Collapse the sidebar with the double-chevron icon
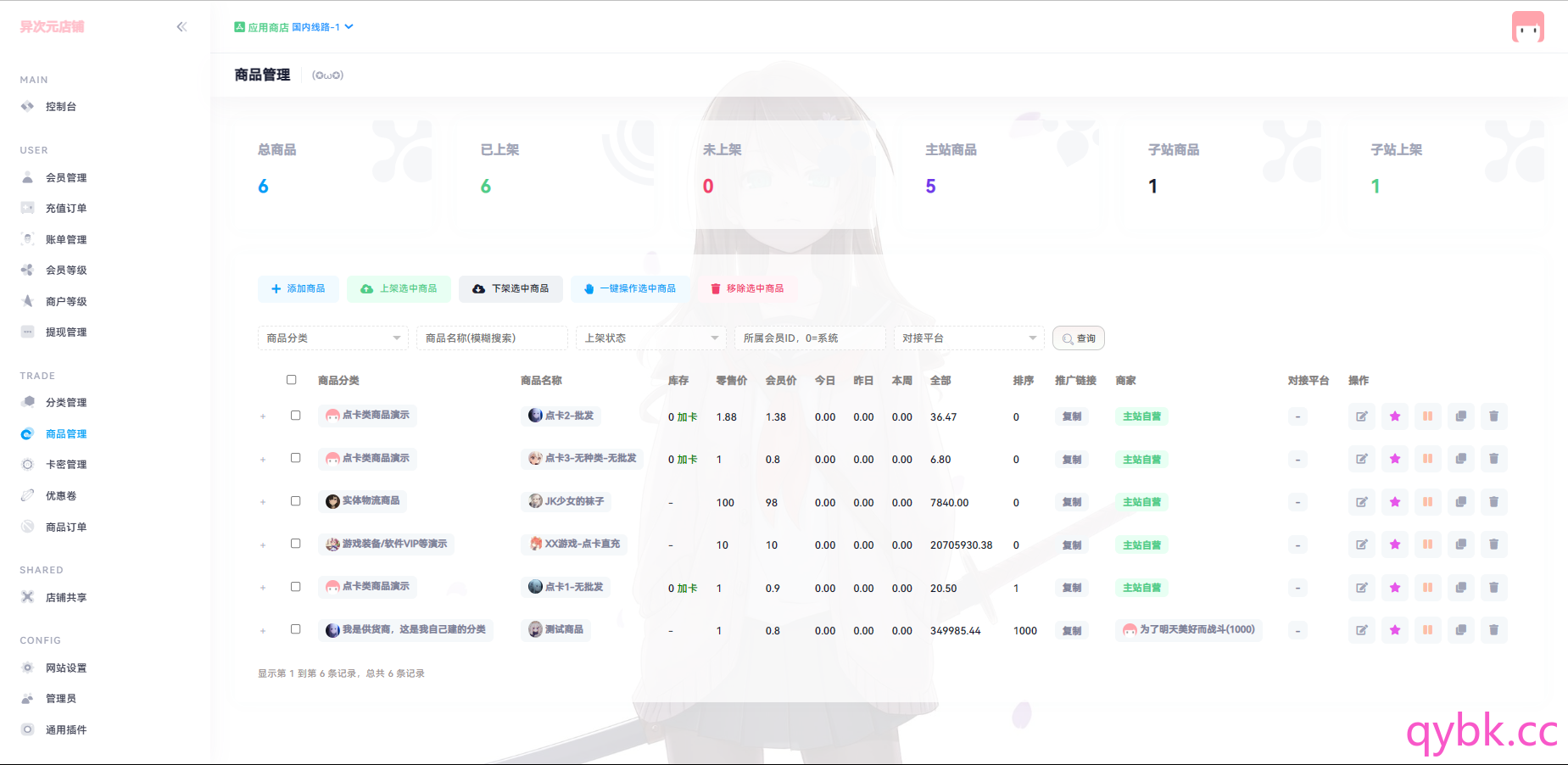Image resolution: width=1568 pixels, height=765 pixels. [x=181, y=27]
